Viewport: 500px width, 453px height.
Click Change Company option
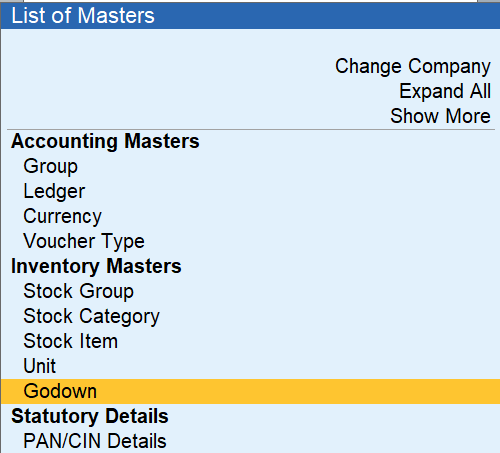click(413, 66)
